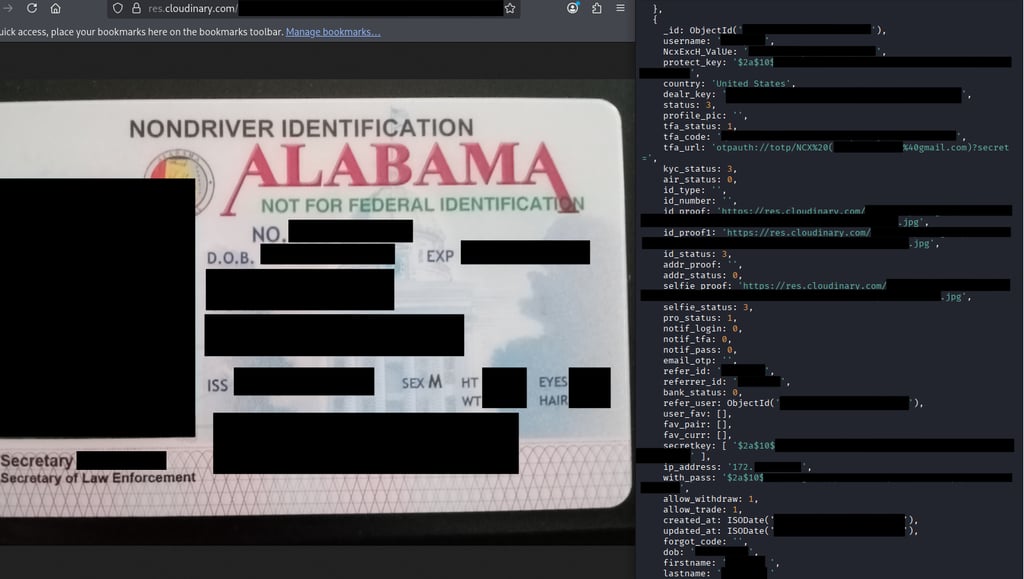Click the 'notif_tfa: 0' line
The width and height of the screenshot is (1024, 579).
click(697, 339)
